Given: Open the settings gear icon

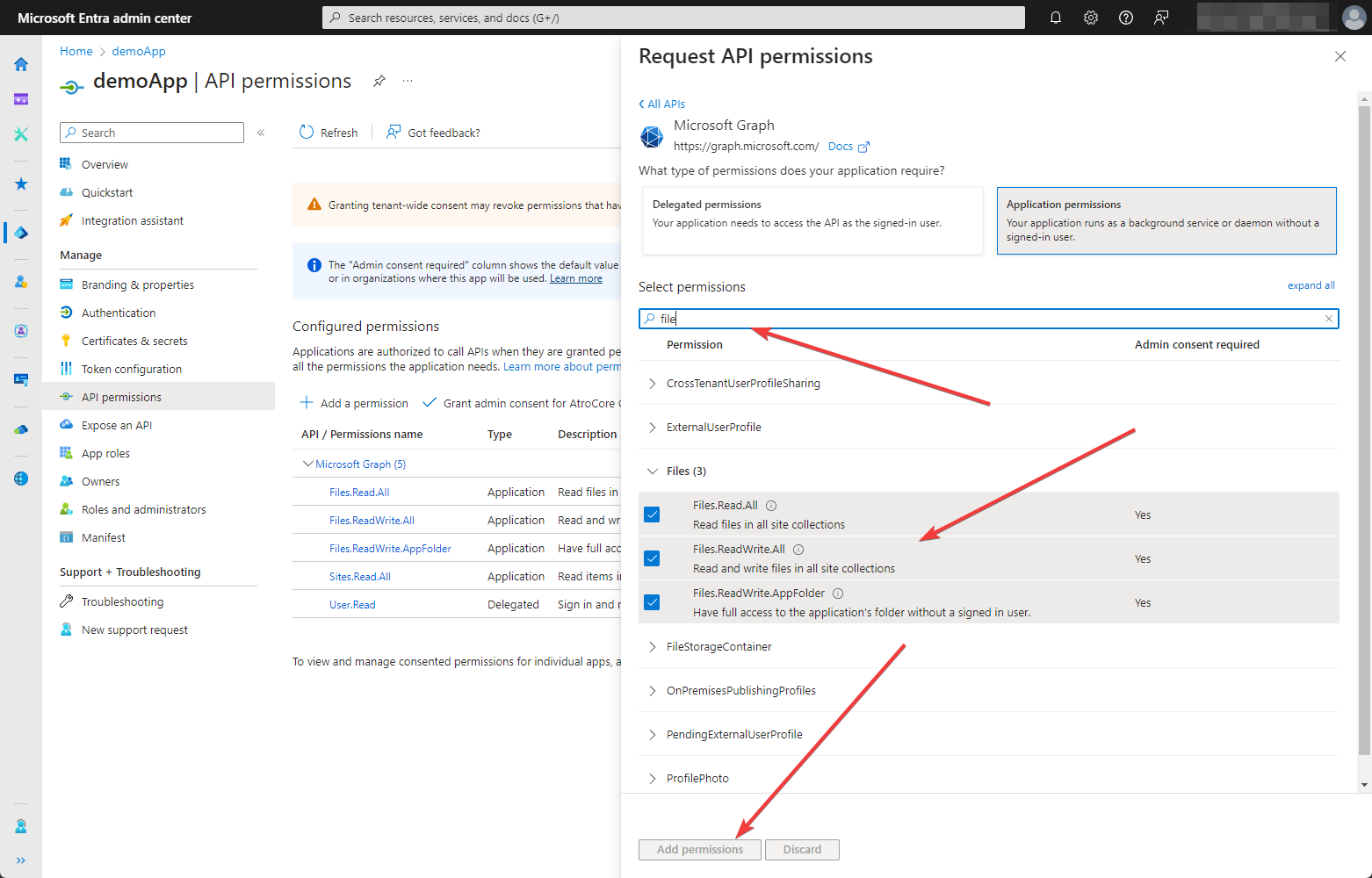Looking at the screenshot, I should (x=1091, y=18).
